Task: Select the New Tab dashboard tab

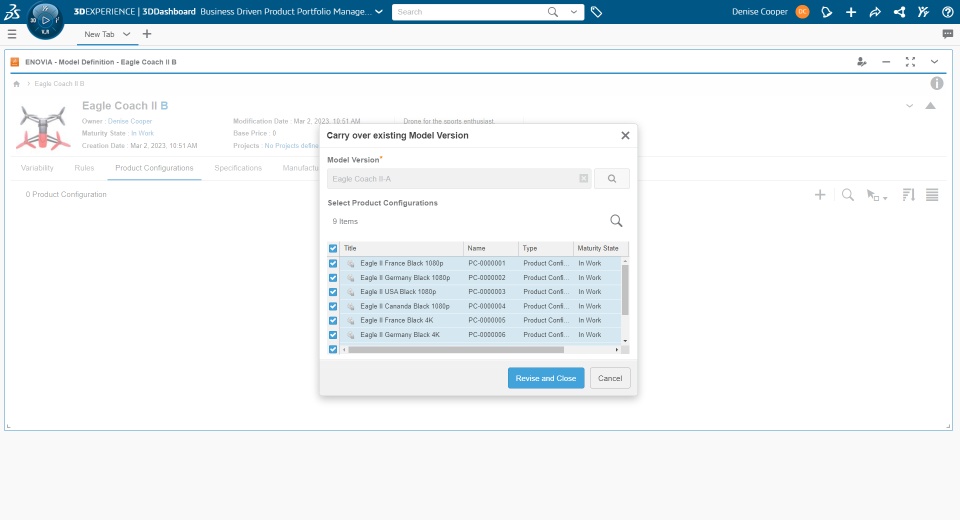Action: 99,34
